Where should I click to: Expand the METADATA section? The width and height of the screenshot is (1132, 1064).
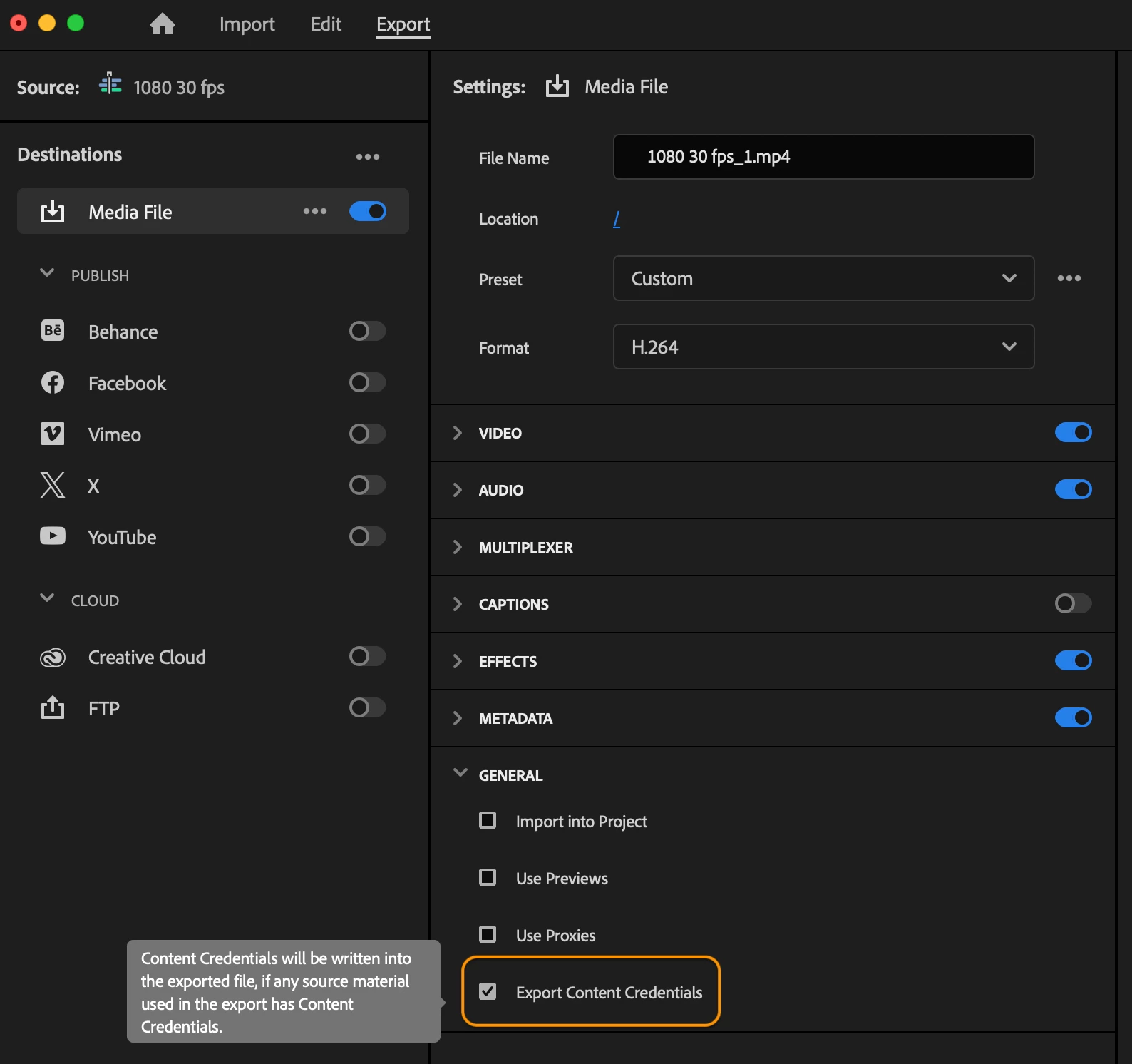pyautogui.click(x=458, y=718)
